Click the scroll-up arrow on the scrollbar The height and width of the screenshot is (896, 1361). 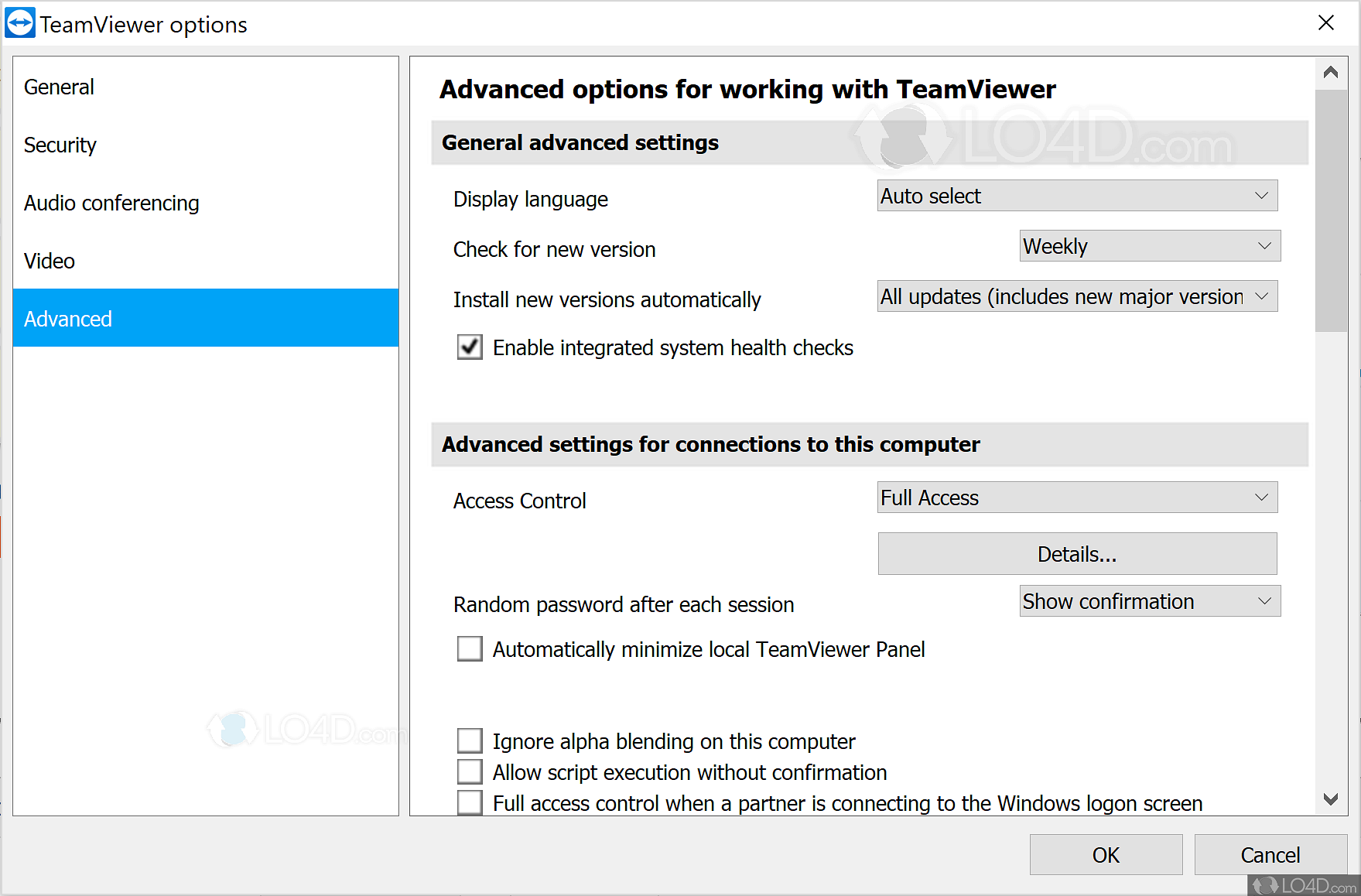[1331, 72]
